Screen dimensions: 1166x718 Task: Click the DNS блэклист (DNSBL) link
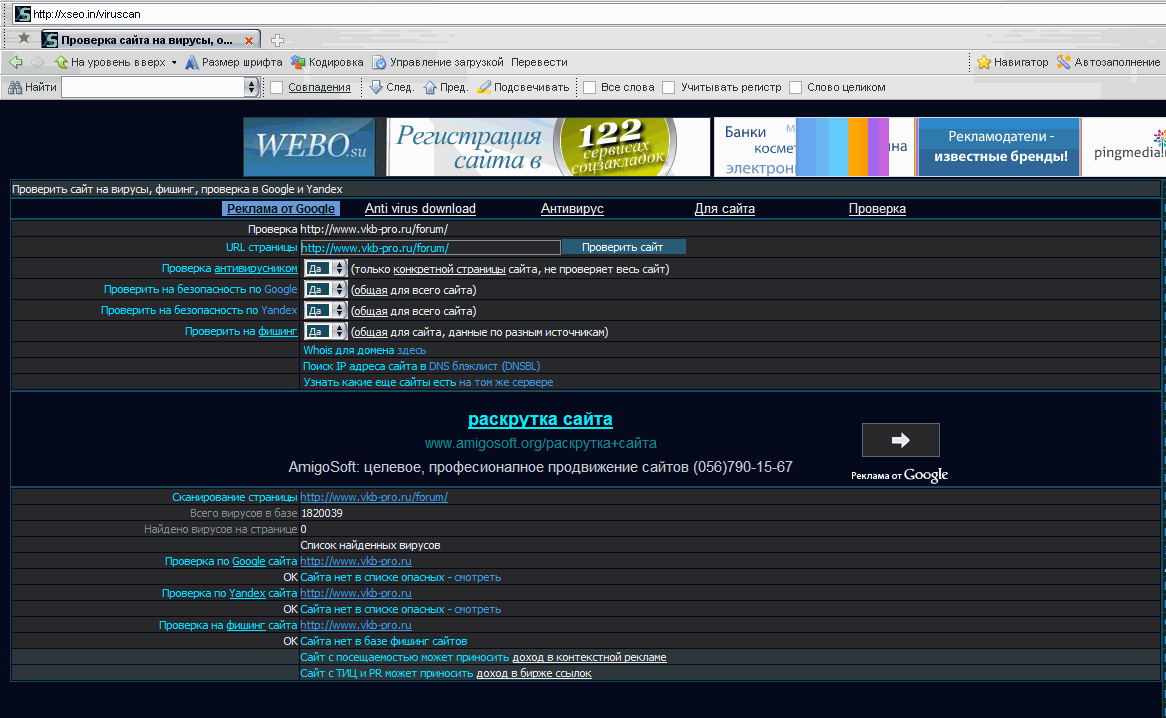pyautogui.click(x=484, y=366)
